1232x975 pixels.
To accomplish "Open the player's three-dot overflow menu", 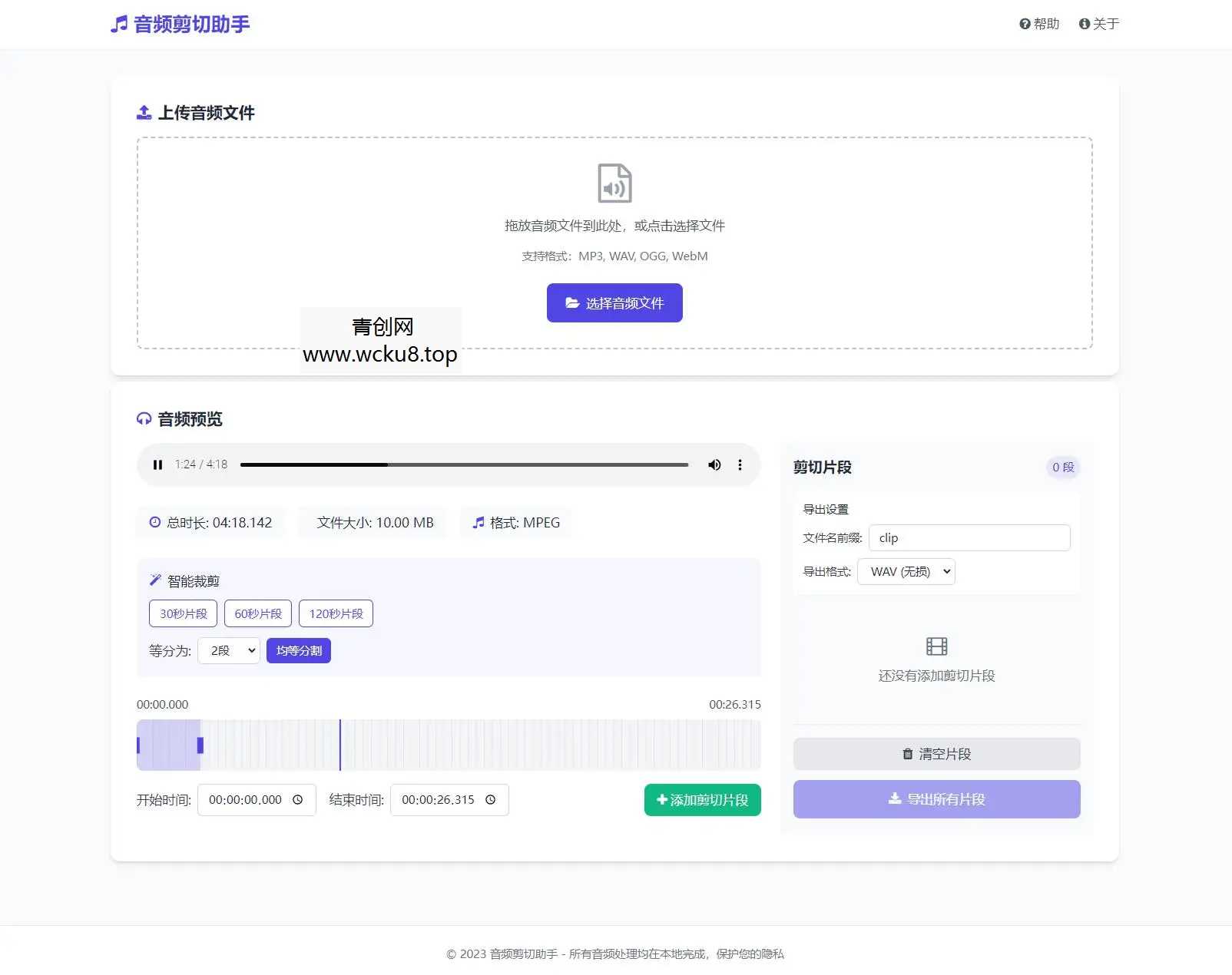I will [740, 464].
